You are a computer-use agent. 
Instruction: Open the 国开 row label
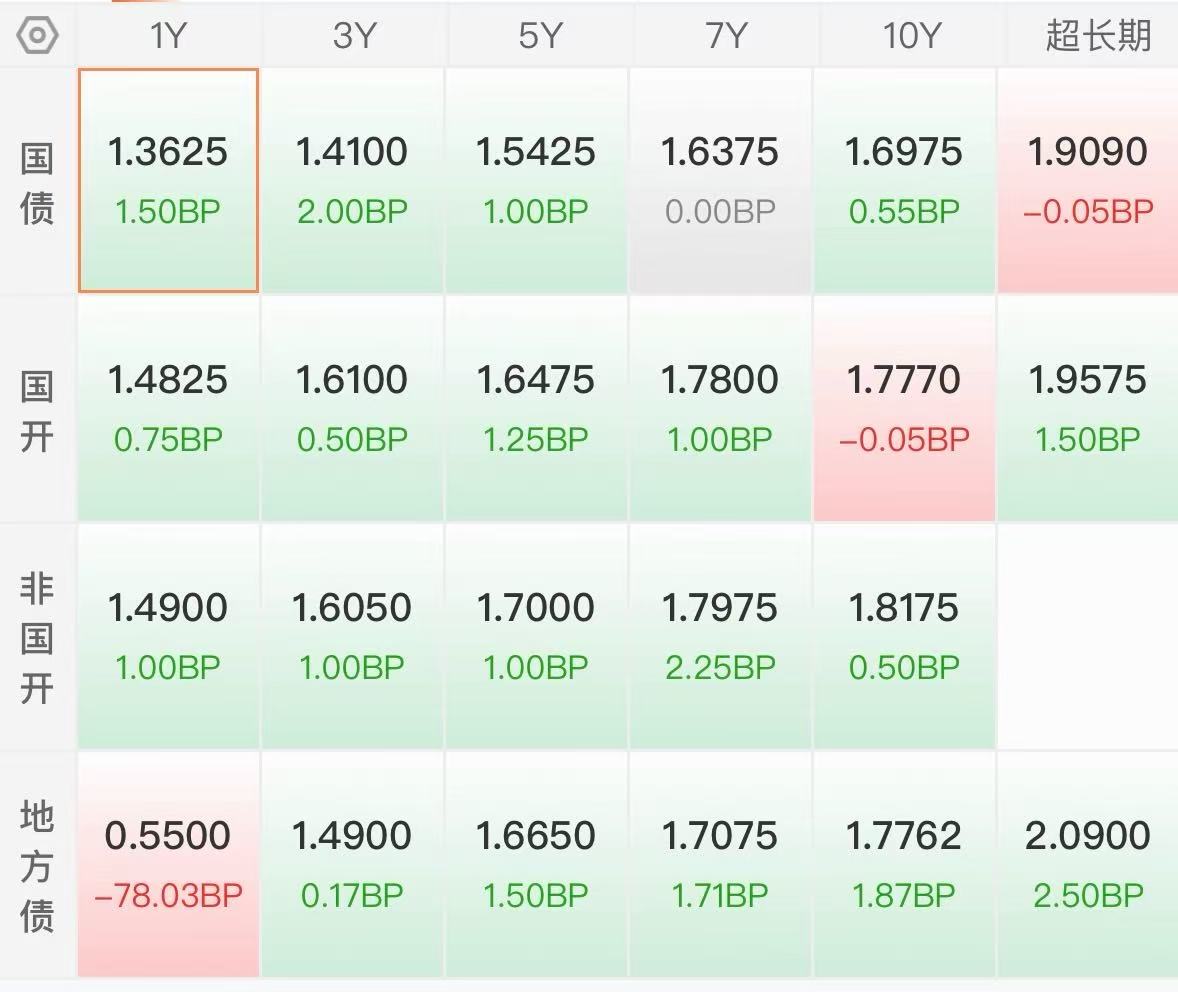coord(37,411)
